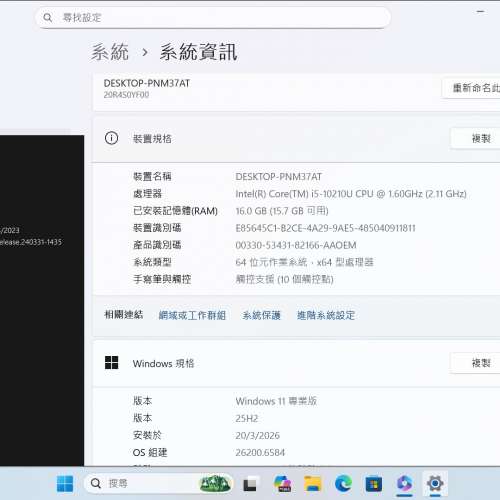Screen dimensions: 500x500
Task: Open the 系統保護 link
Action: point(261,315)
